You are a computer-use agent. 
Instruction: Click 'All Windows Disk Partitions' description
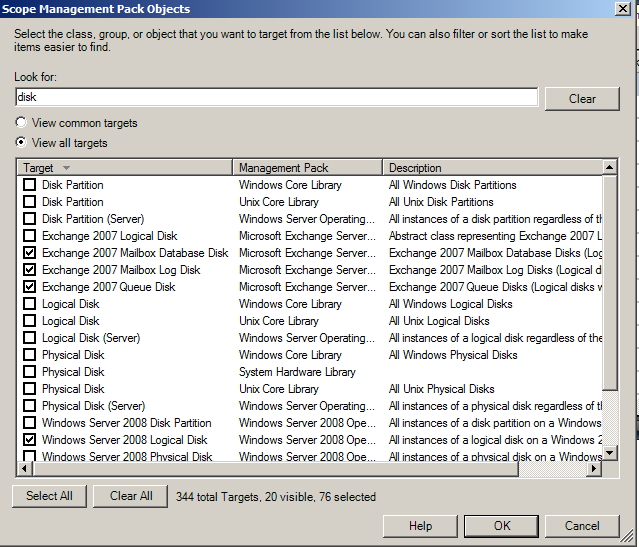tap(452, 185)
